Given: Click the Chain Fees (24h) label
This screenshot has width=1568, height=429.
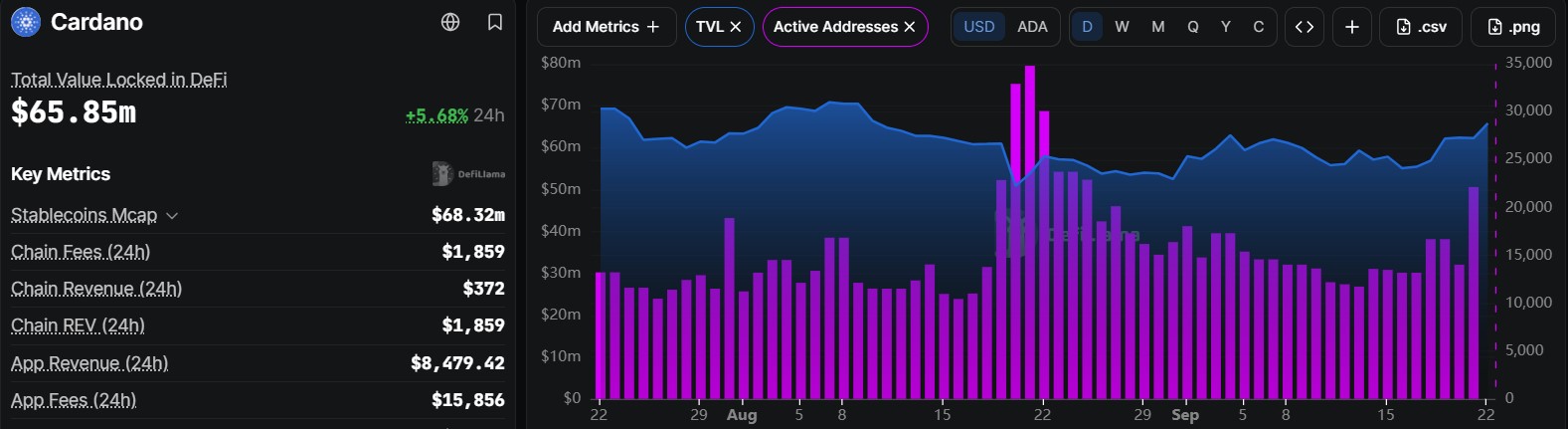Looking at the screenshot, I should (81, 252).
